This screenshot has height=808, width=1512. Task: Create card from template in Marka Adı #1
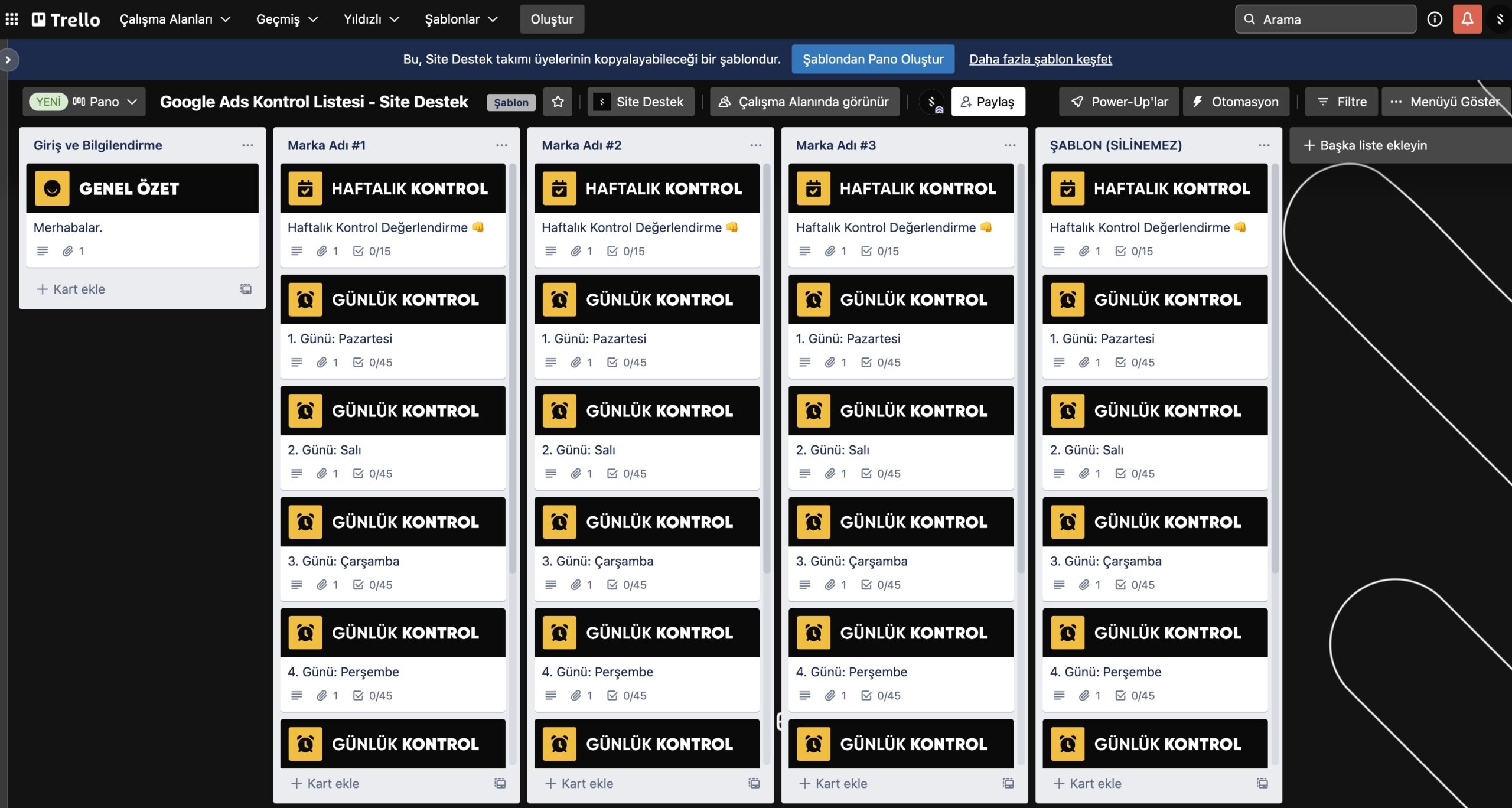500,783
